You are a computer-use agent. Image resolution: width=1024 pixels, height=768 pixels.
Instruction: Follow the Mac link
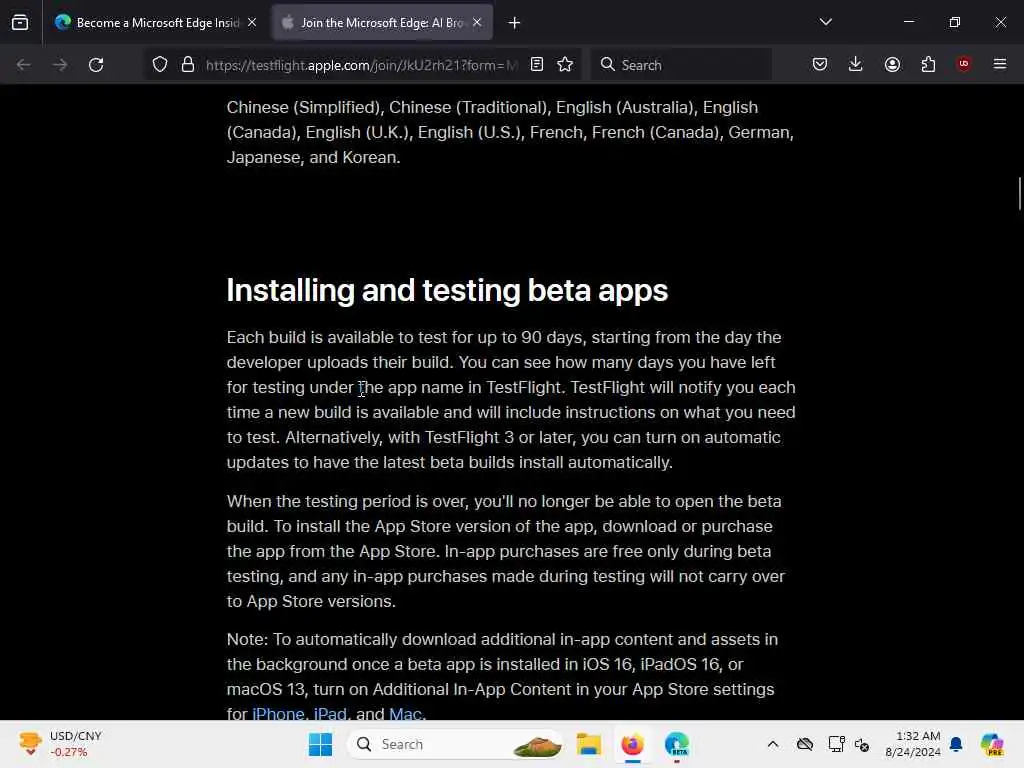(x=405, y=713)
